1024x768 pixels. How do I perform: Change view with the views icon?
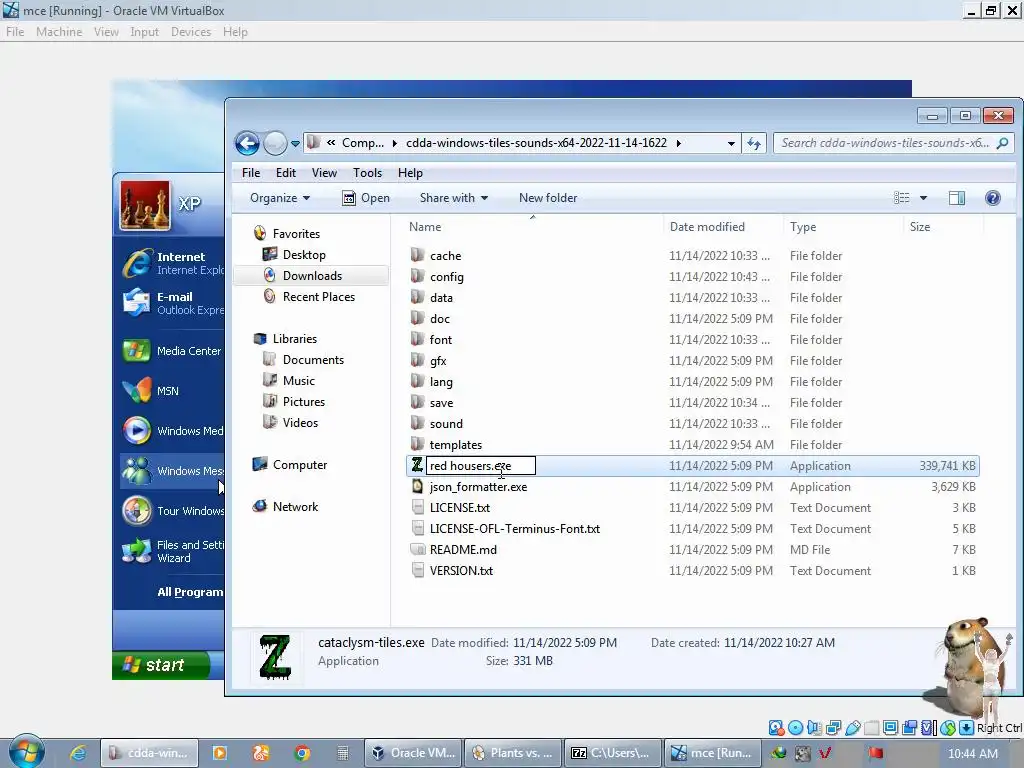pos(902,198)
